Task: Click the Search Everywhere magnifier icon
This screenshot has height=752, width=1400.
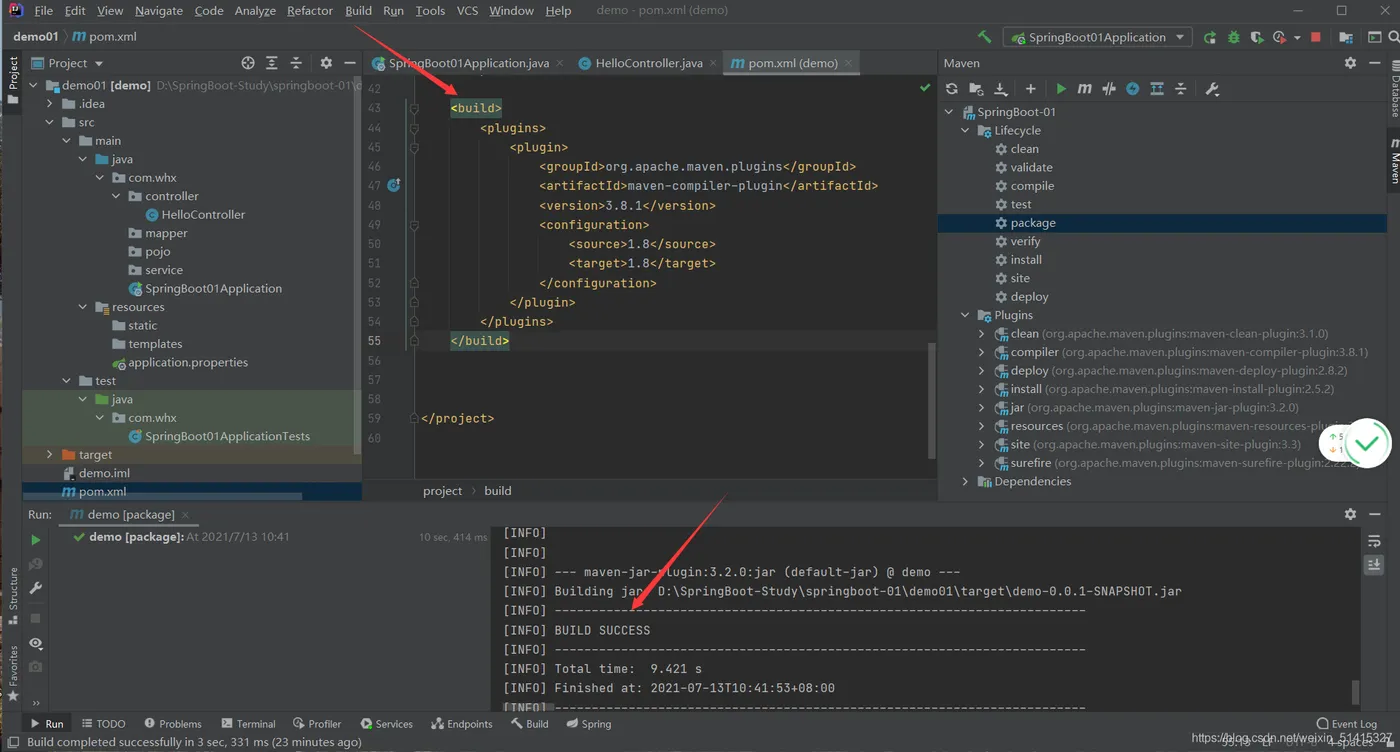Action: point(1393,37)
